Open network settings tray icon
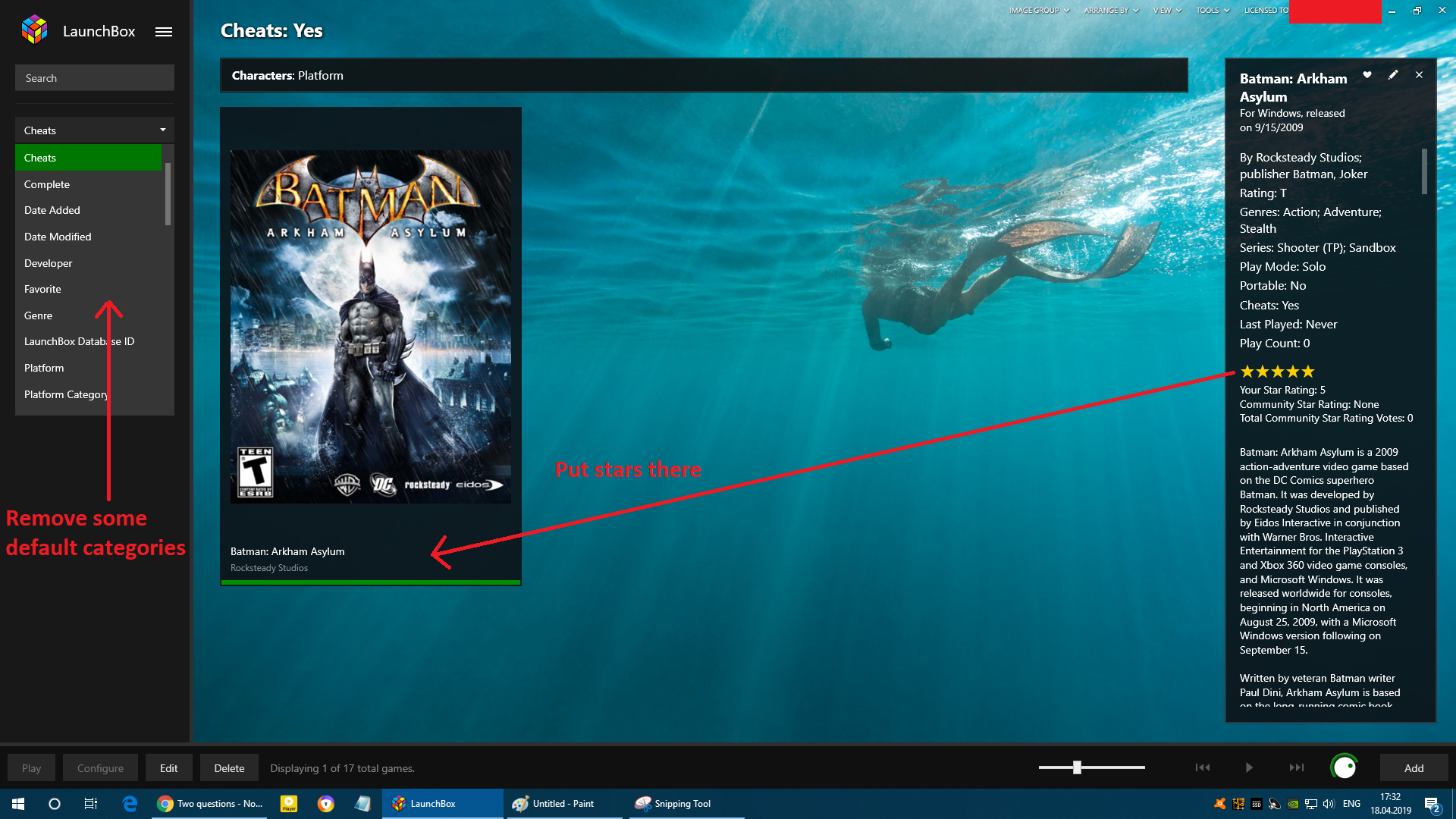 coord(1310,804)
